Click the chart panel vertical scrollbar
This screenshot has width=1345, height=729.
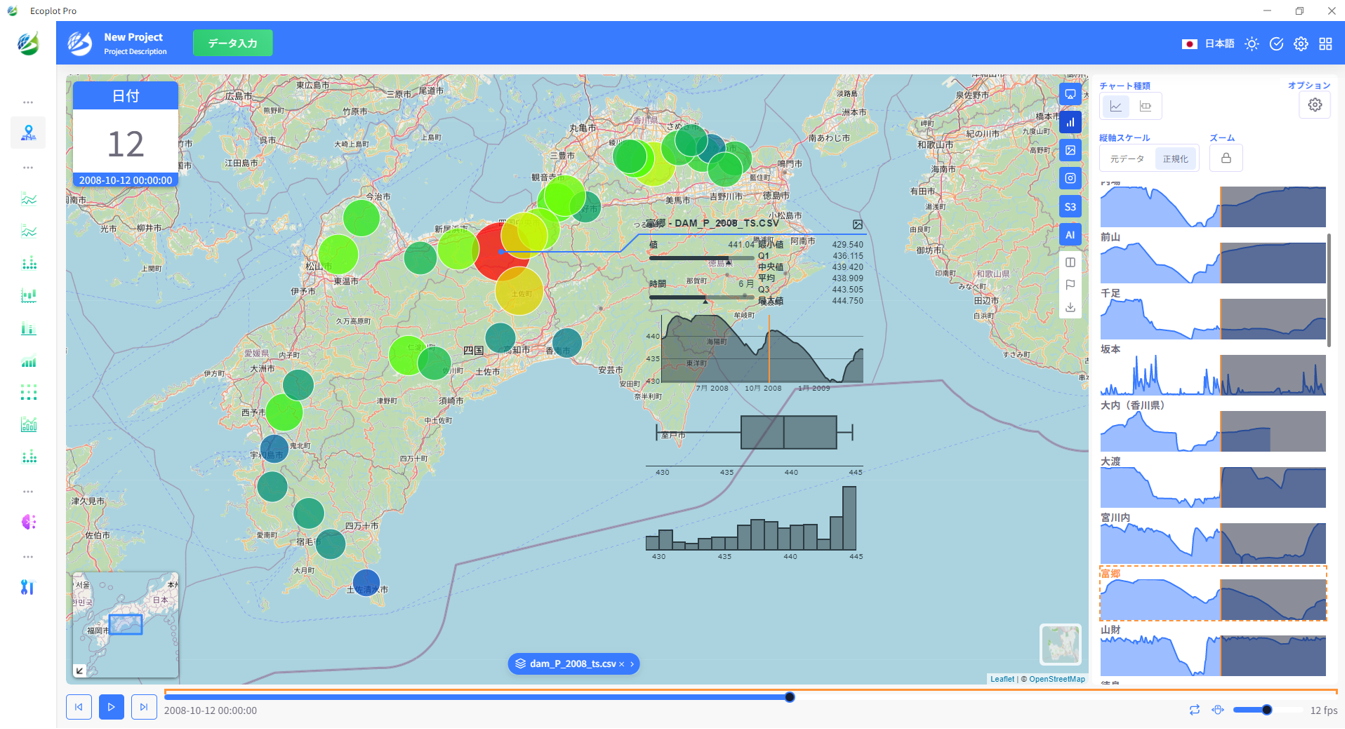click(x=1329, y=290)
